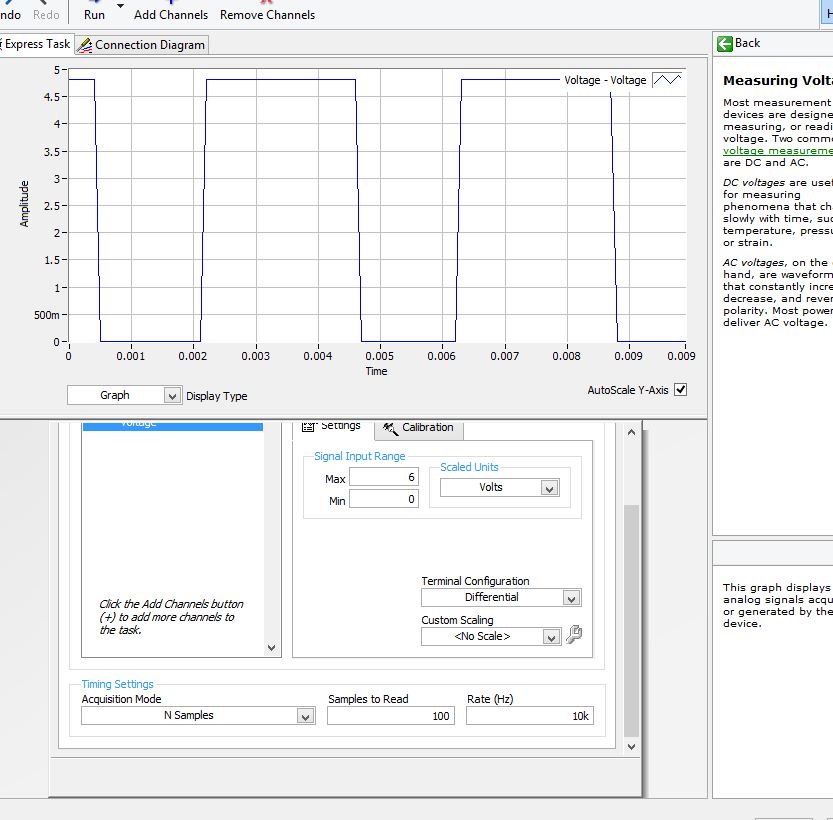Open the Run button's dropdown arrow
This screenshot has height=820, width=833.
click(x=121, y=8)
